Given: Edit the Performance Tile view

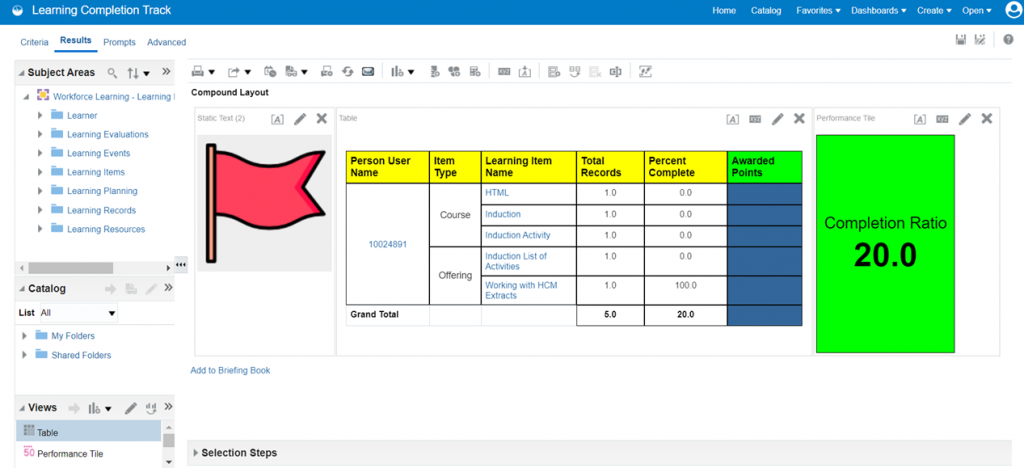Looking at the screenshot, I should click(965, 119).
